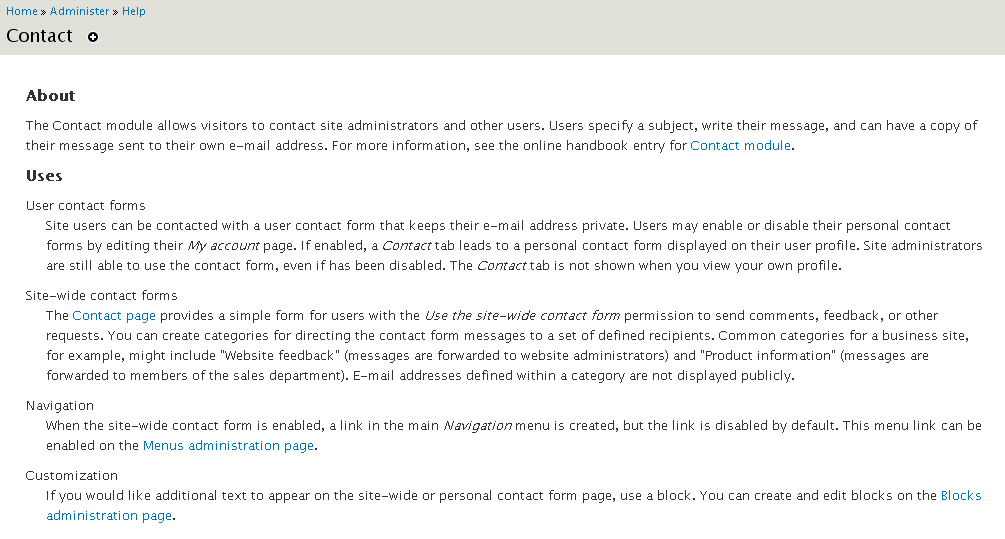This screenshot has width=1005, height=539.
Task: Open the Administer breadcrumb link
Action: [x=79, y=11]
